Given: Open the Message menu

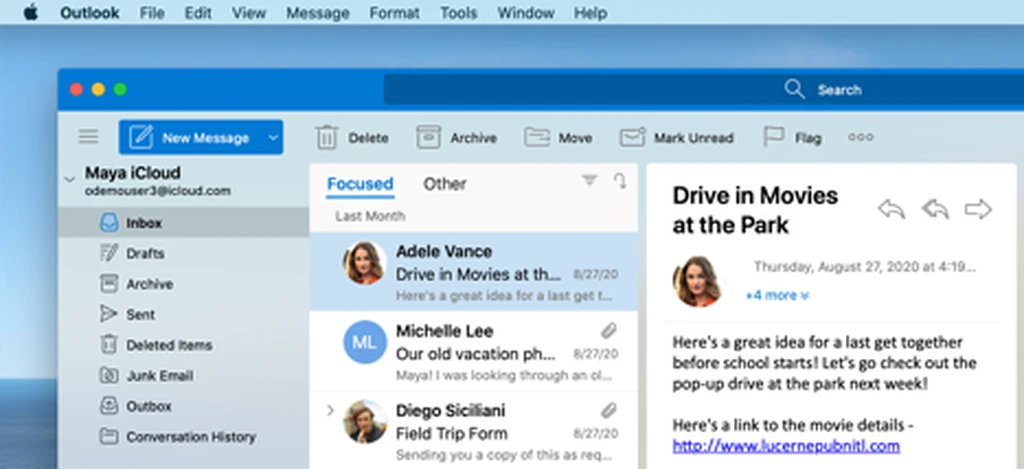Looking at the screenshot, I should tap(318, 12).
